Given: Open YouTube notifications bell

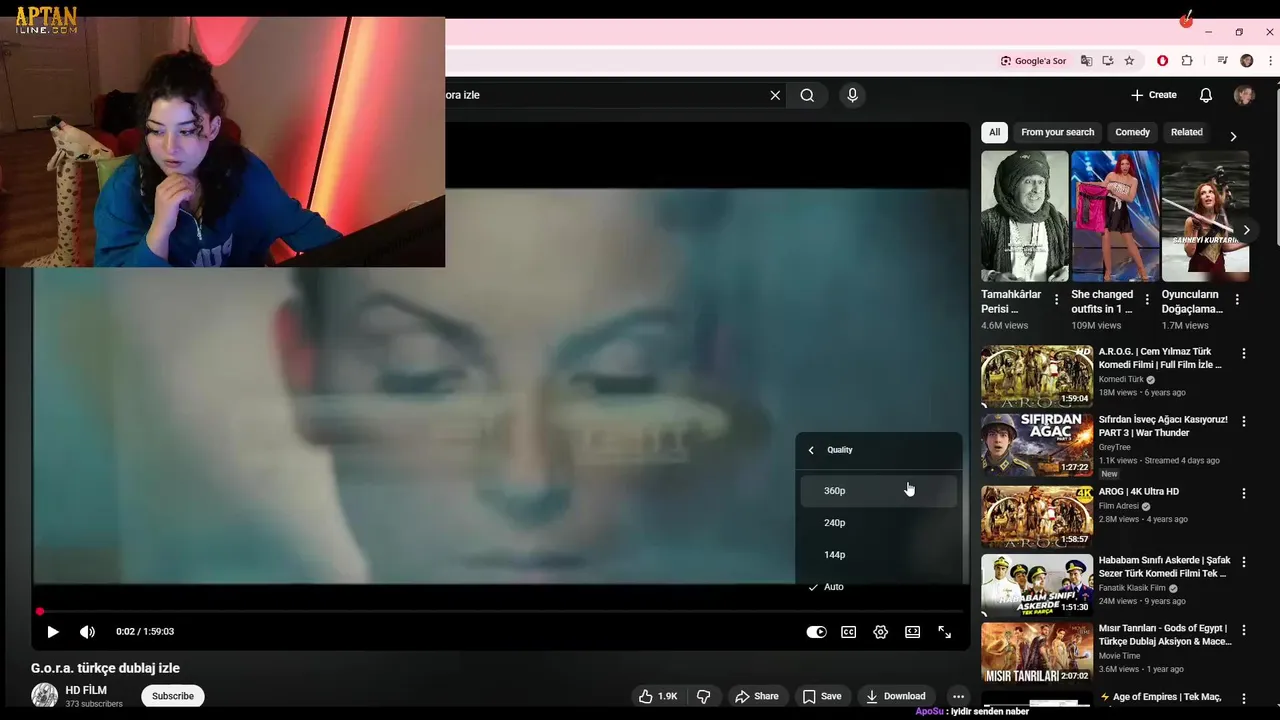Looking at the screenshot, I should point(1206,95).
